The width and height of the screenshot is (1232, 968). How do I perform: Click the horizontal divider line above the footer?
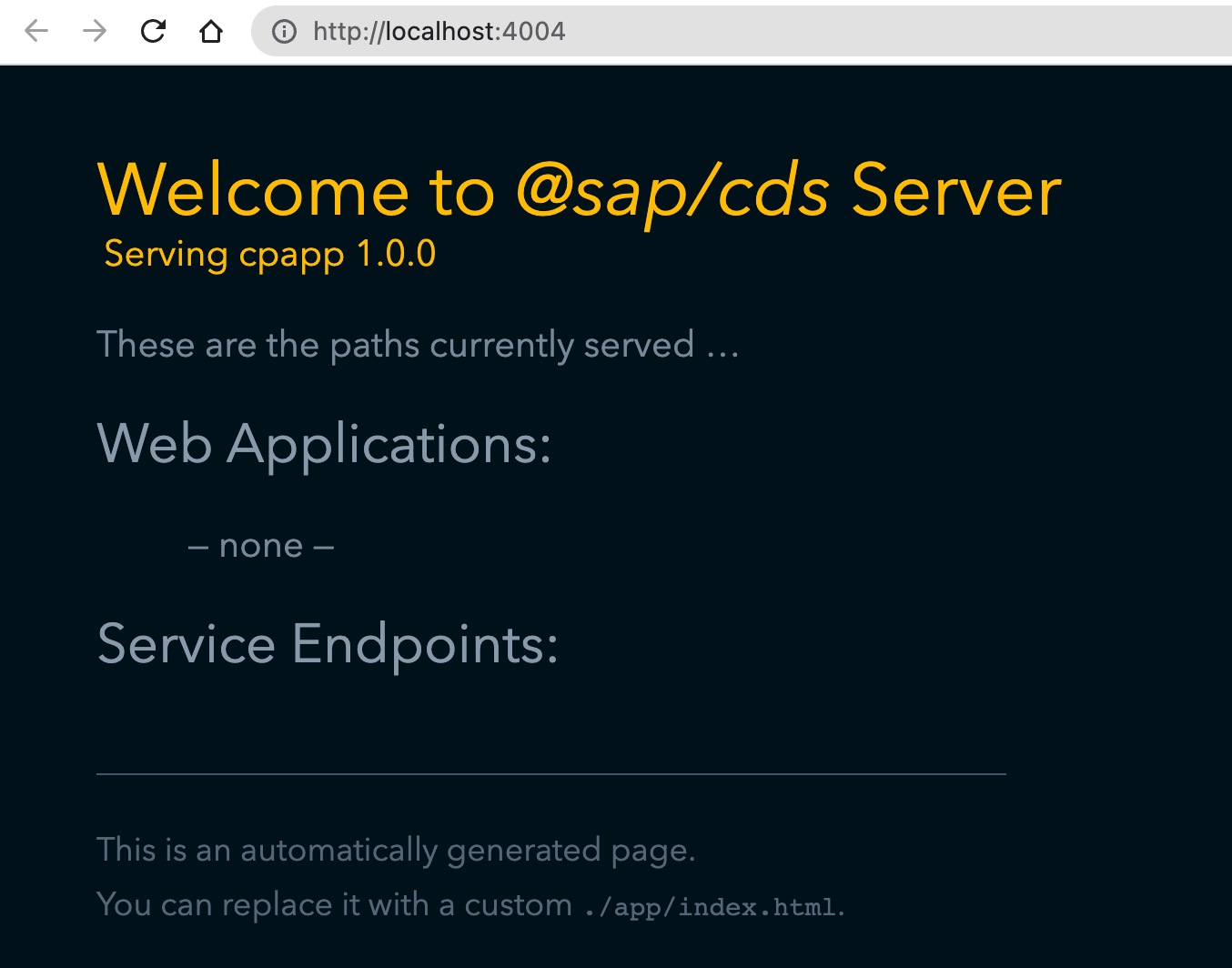(551, 774)
